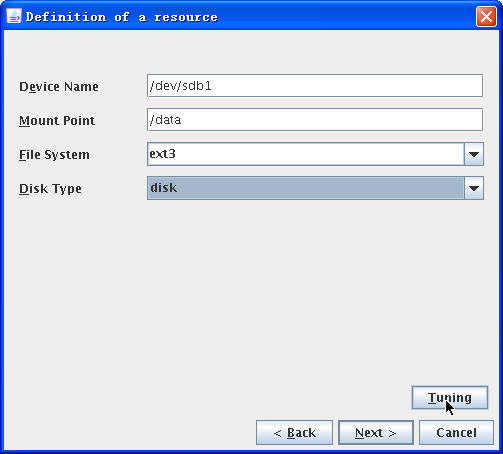Open the Tuning settings button

pyautogui.click(x=450, y=398)
